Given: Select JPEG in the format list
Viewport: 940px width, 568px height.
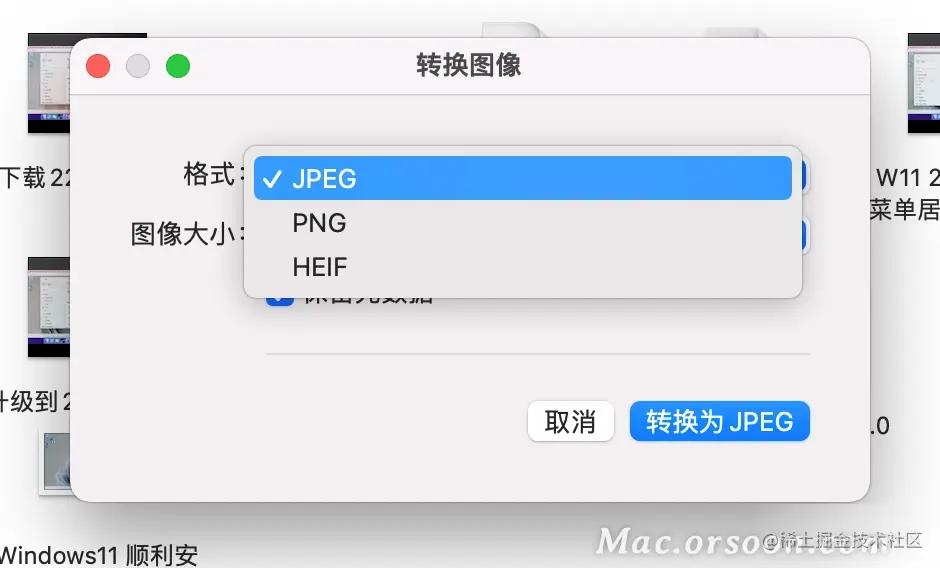Looking at the screenshot, I should pyautogui.click(x=523, y=178).
